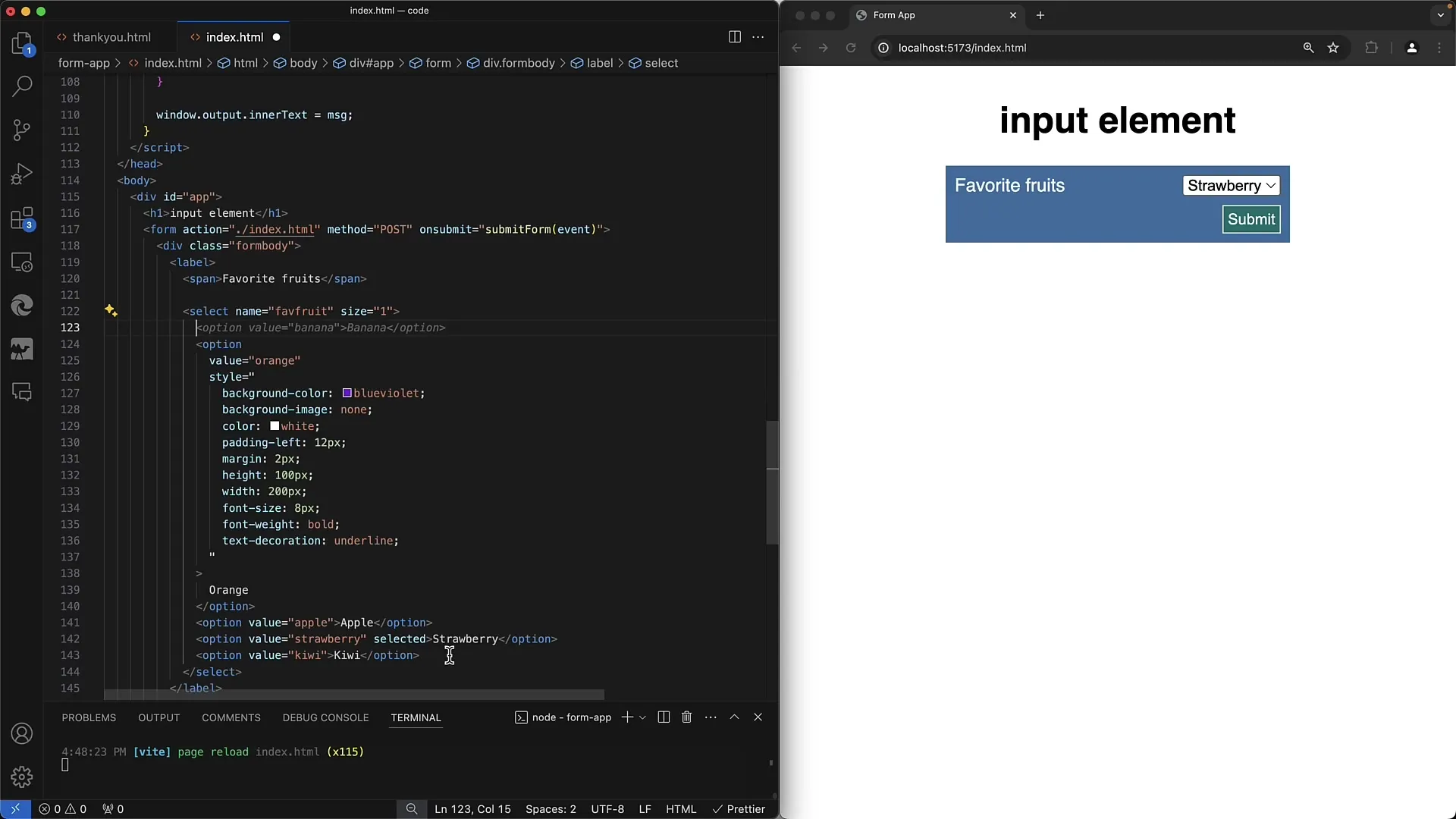Click the browser reload button

pyautogui.click(x=851, y=48)
